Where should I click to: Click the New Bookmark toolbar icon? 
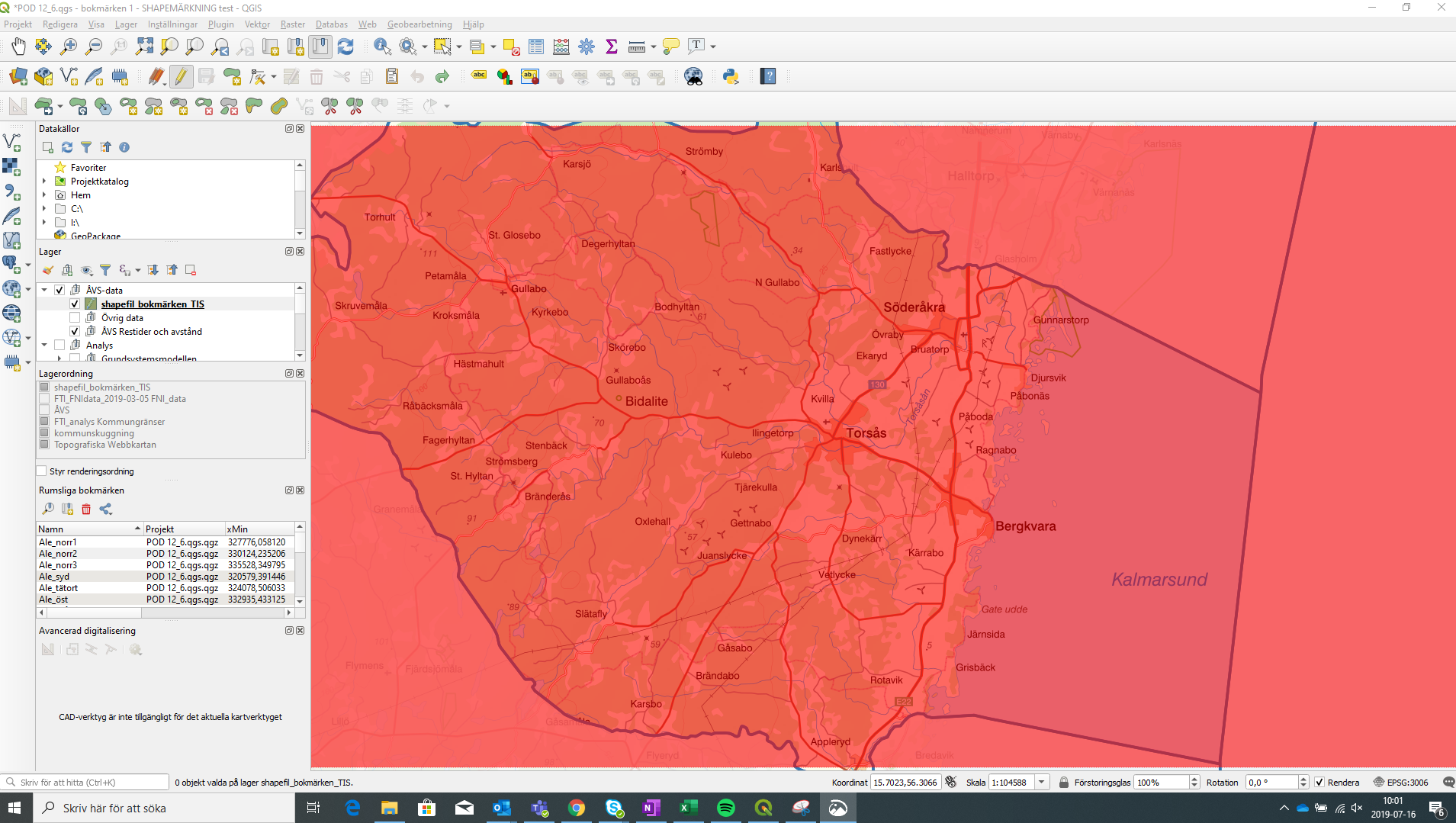point(295,47)
